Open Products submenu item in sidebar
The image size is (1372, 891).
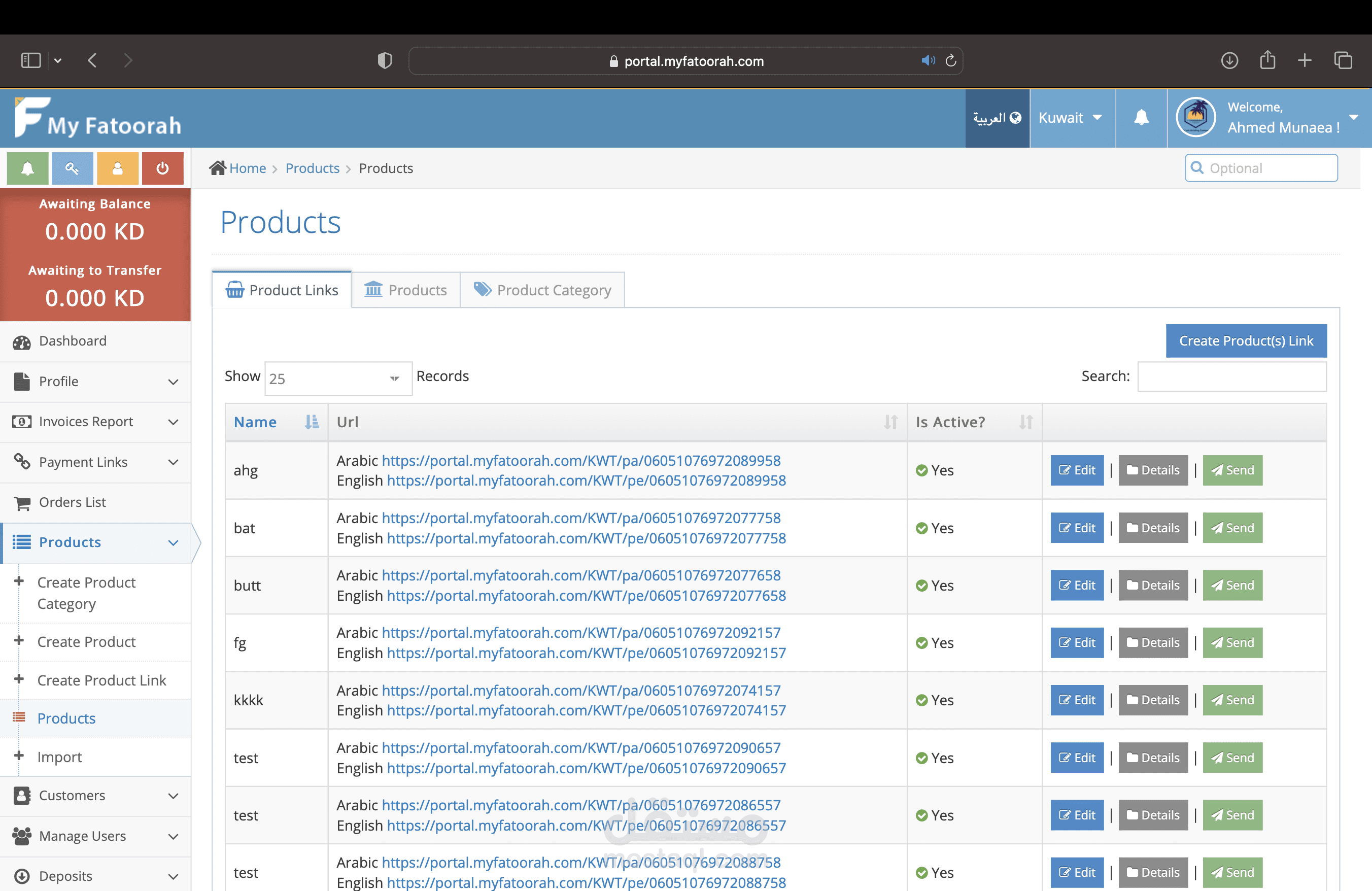(96, 718)
